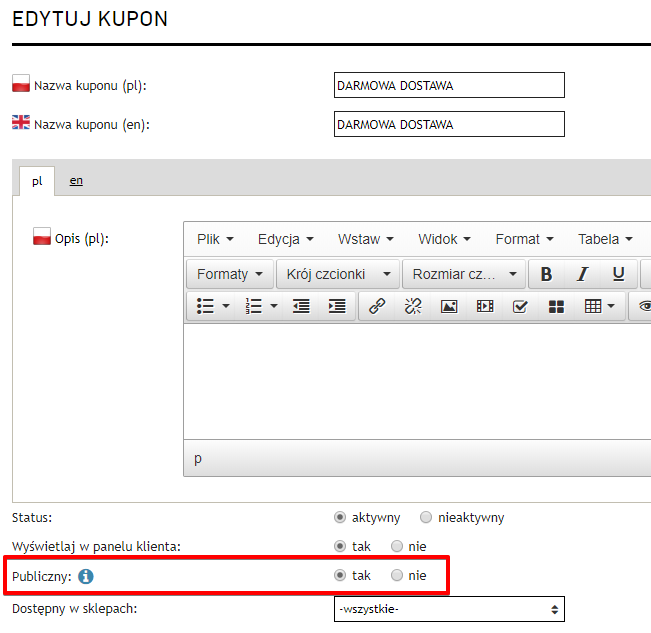The image size is (651, 633).
Task: Expand the Krój czcionki font dropdown
Action: click(334, 274)
